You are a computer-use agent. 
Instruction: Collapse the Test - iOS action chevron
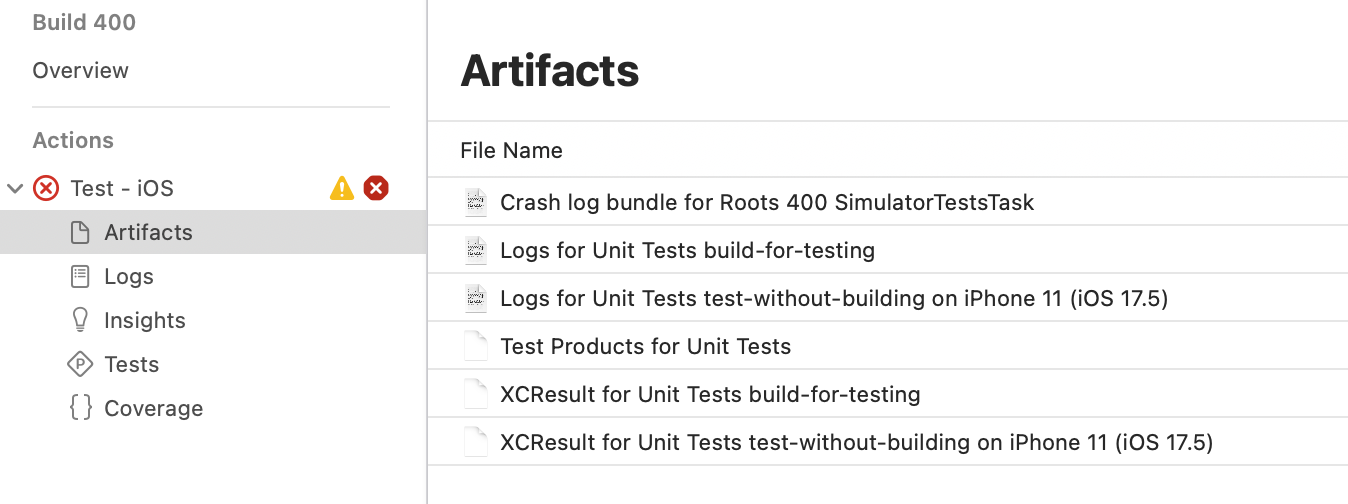15,188
